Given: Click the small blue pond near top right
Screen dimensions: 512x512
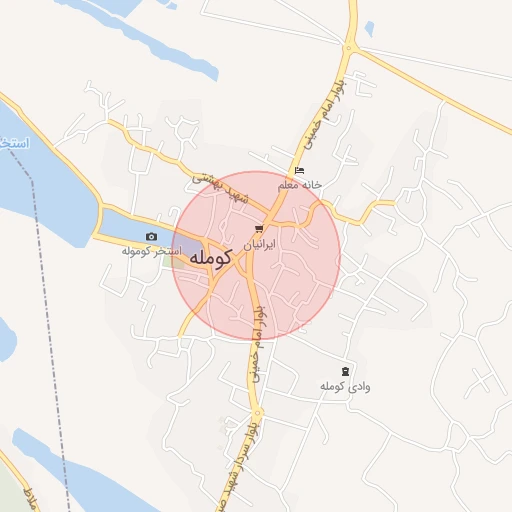Looking at the screenshot, I should tap(369, 29).
